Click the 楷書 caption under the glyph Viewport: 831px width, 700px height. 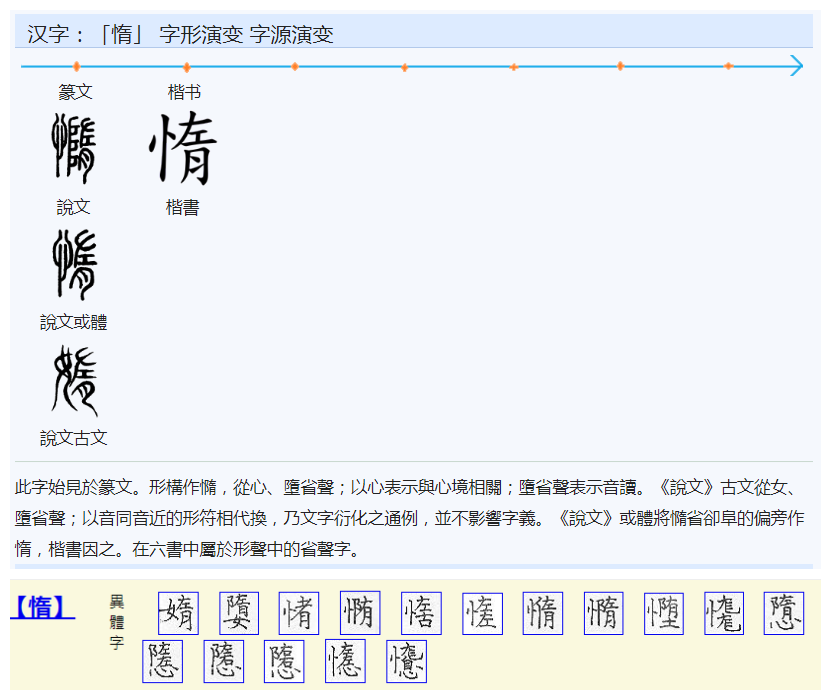(x=183, y=207)
